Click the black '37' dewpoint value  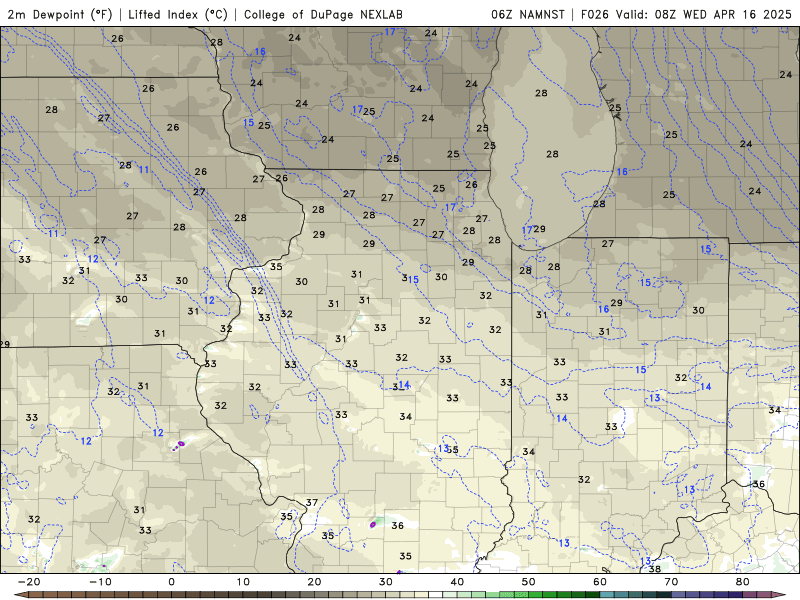point(312,503)
